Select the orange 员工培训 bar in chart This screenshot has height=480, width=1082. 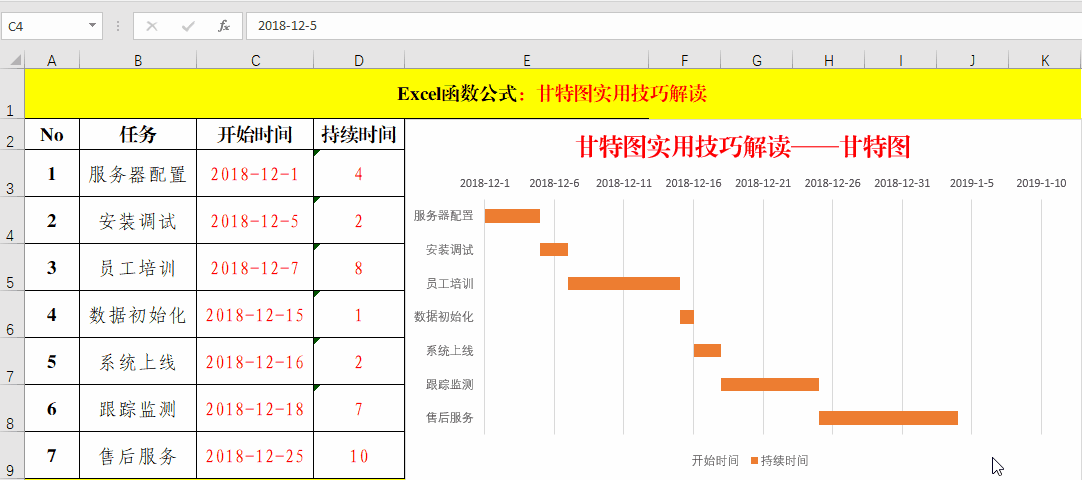click(x=623, y=283)
